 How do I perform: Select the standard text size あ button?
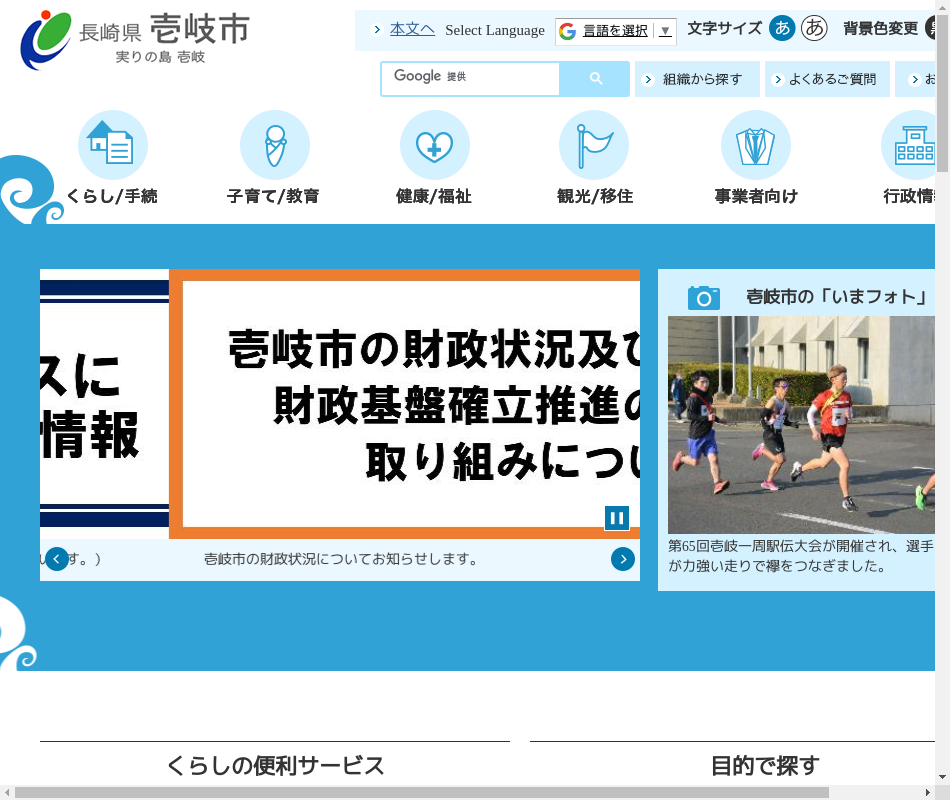click(x=781, y=29)
